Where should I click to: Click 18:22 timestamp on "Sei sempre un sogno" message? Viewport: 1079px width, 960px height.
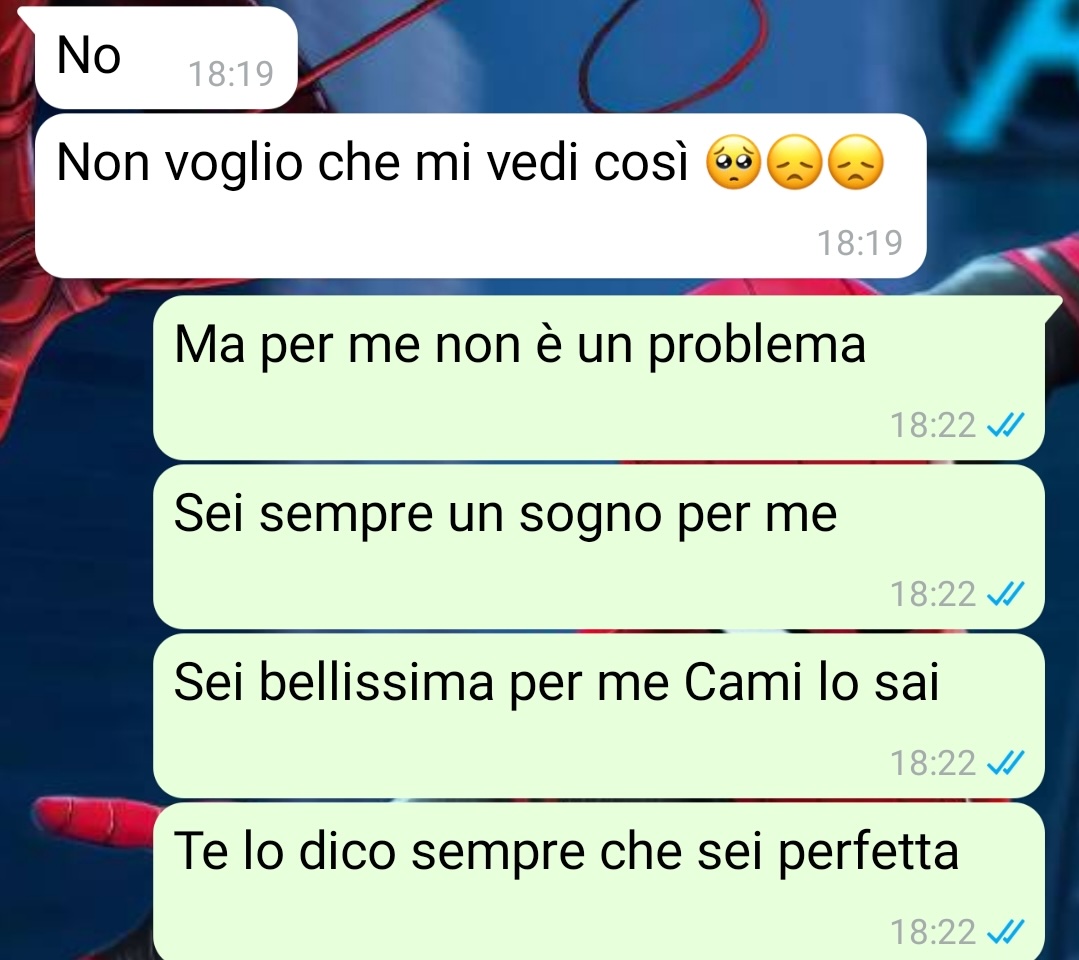tap(933, 594)
